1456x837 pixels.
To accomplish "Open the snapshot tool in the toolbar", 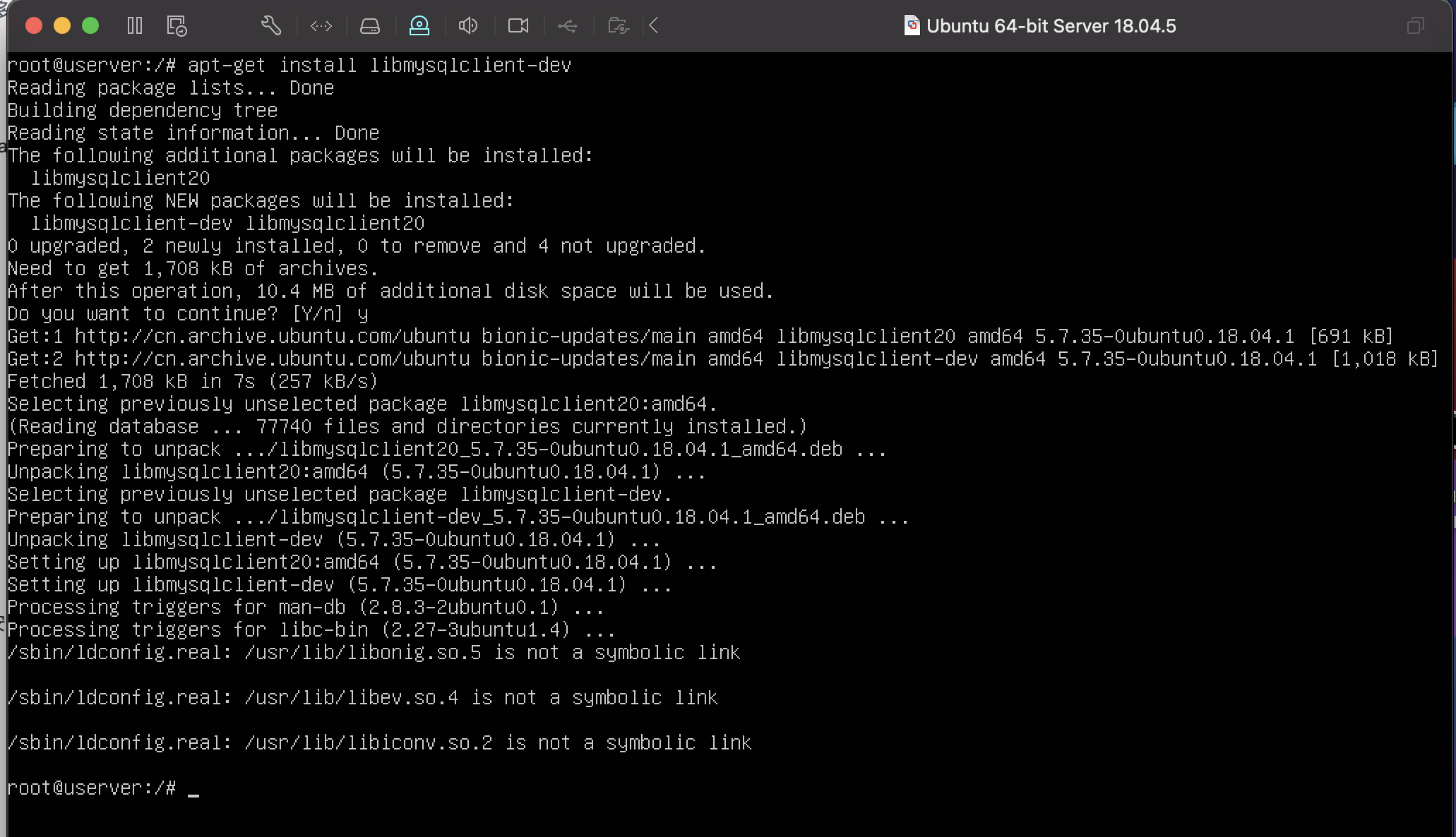I will pos(176,25).
